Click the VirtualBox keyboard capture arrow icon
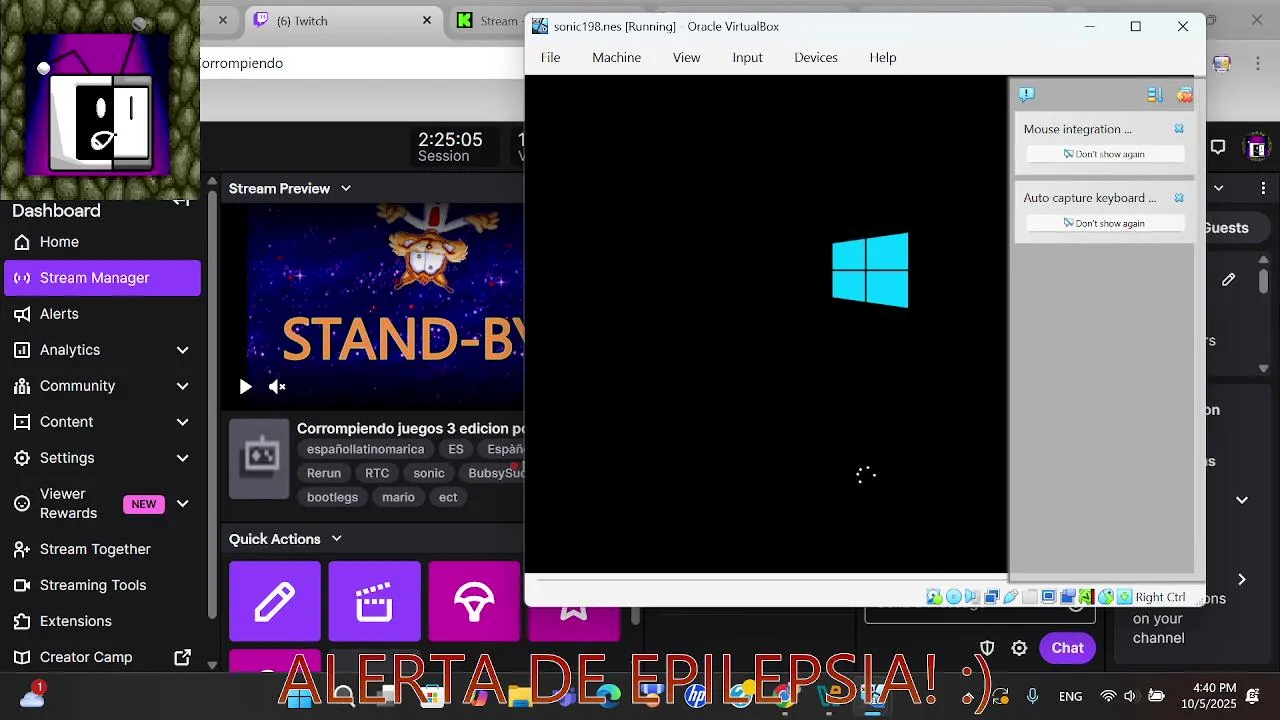 [1125, 597]
